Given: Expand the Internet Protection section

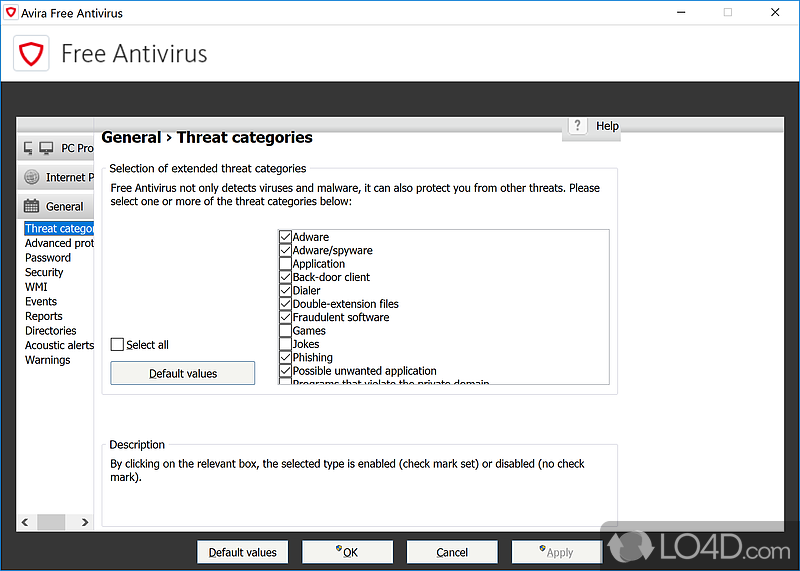Looking at the screenshot, I should (x=68, y=177).
